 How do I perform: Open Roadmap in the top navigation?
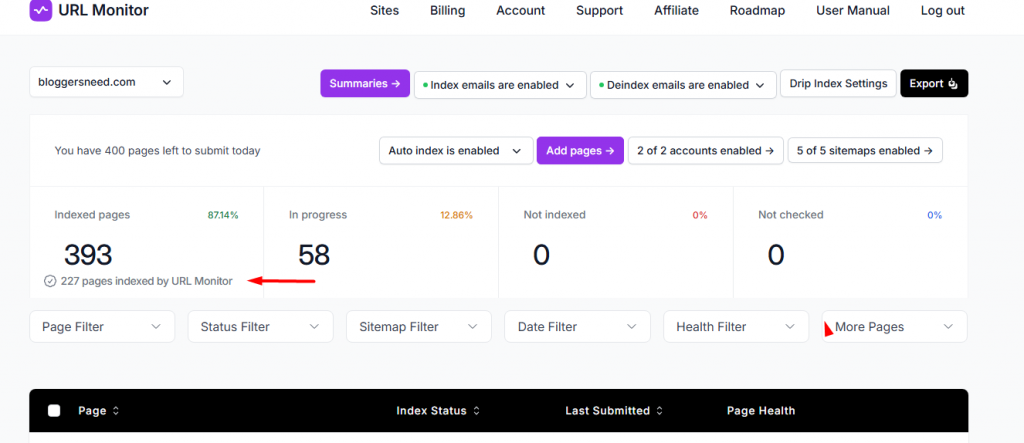[758, 10]
